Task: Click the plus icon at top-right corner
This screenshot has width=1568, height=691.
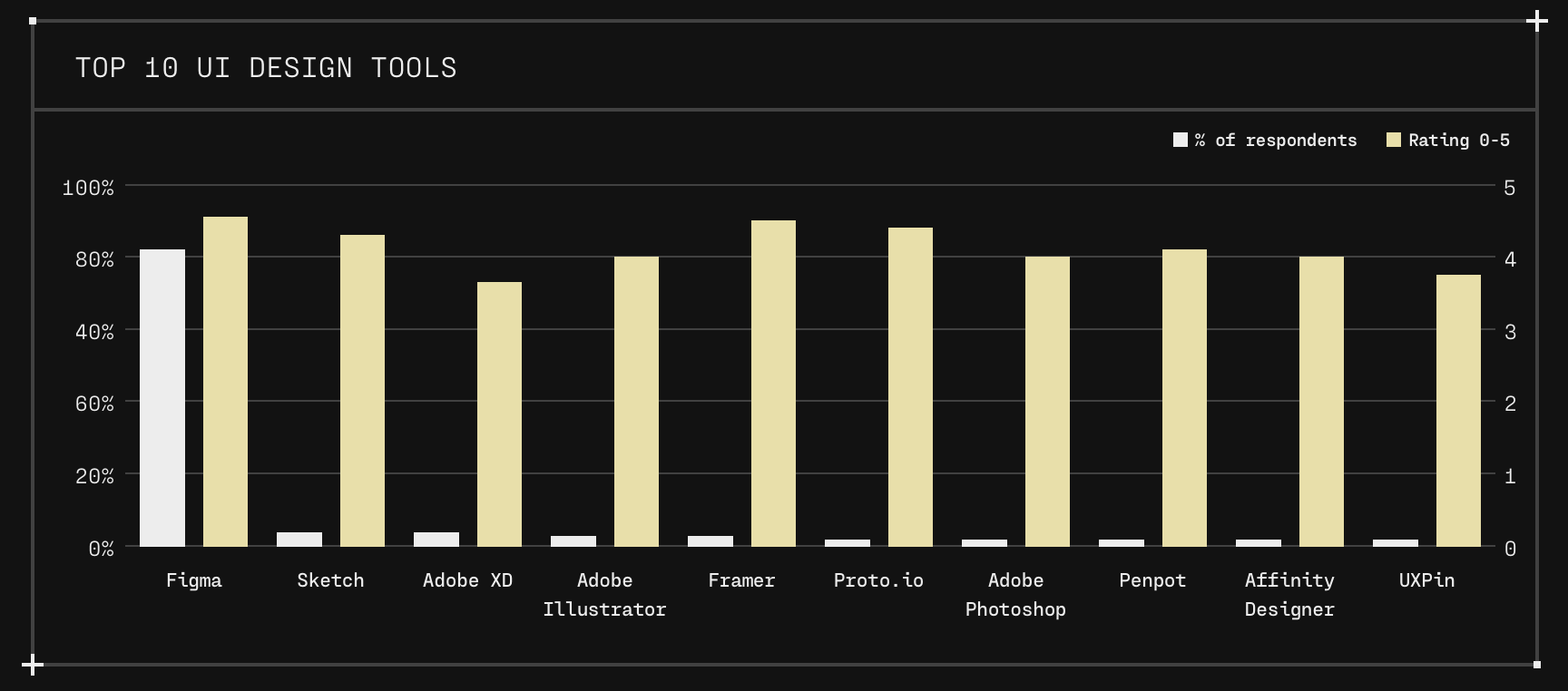Action: point(1536,21)
